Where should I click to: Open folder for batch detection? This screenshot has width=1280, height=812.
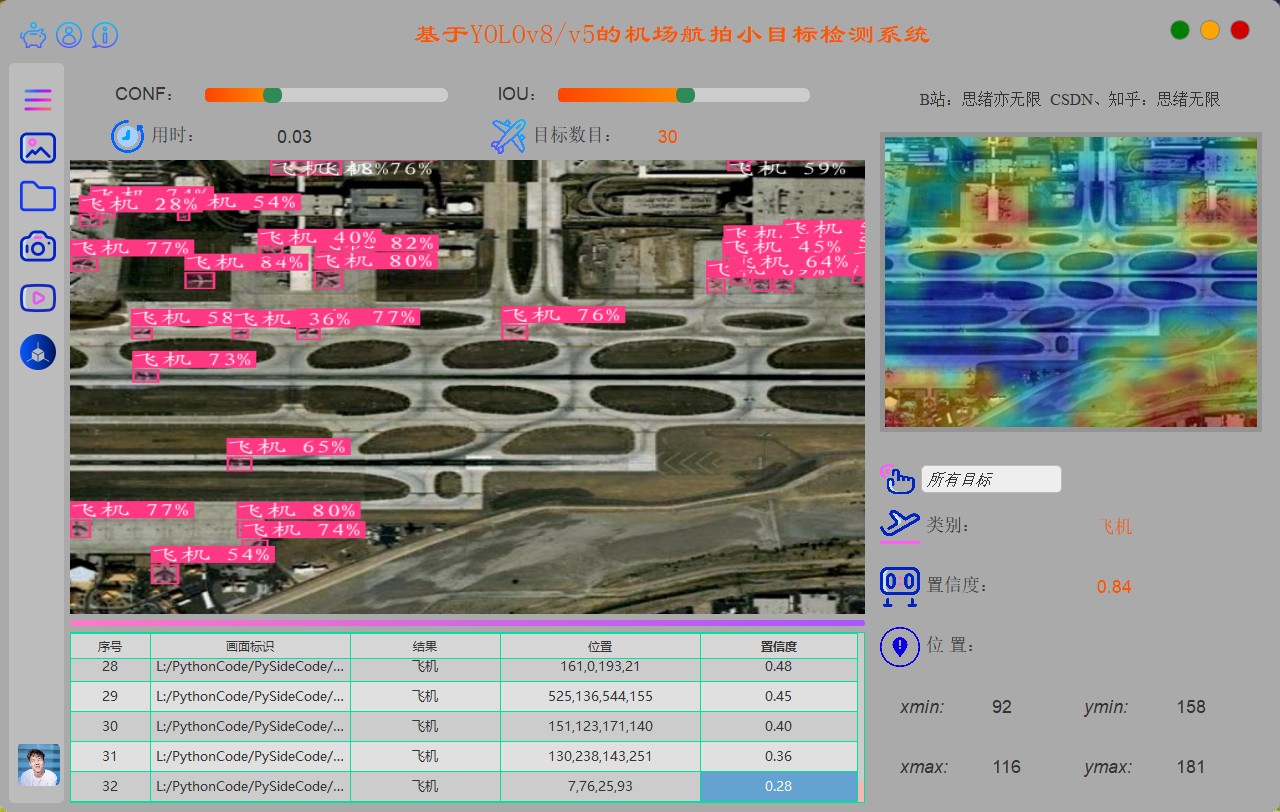tap(38, 196)
